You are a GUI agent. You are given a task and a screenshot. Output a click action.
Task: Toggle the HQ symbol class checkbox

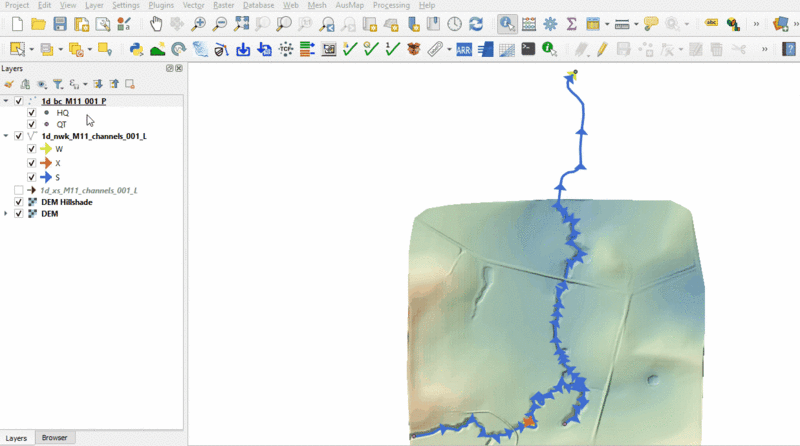coord(32,113)
